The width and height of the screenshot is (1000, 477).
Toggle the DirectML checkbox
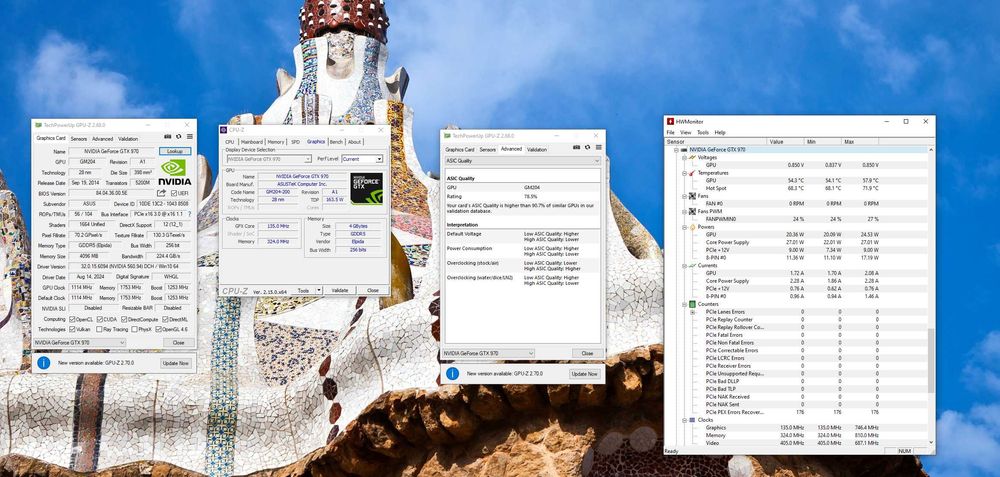166,319
